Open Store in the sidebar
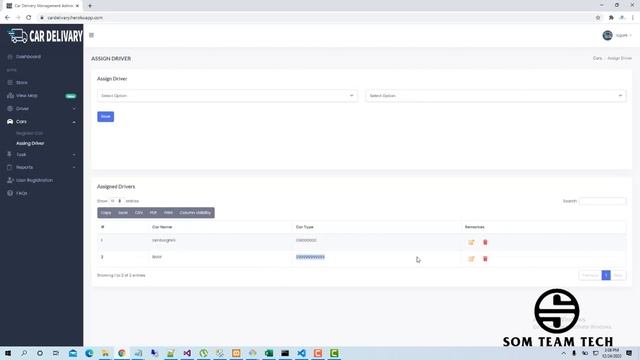This screenshot has width=640, height=360. point(22,82)
